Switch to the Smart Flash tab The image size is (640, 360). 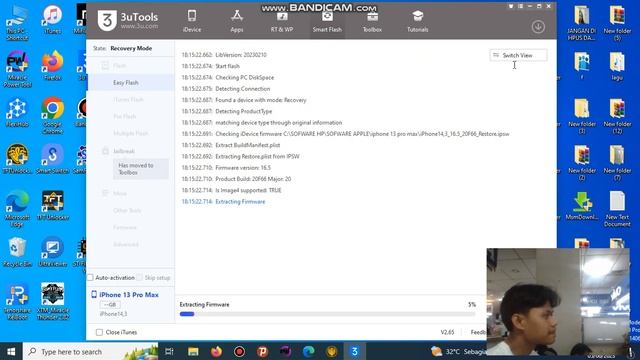coord(327,21)
